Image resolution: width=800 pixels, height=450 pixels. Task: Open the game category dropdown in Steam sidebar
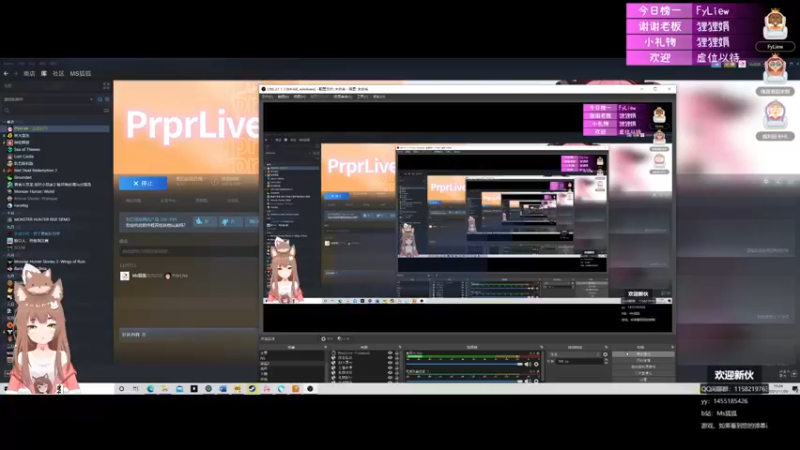[x=48, y=99]
